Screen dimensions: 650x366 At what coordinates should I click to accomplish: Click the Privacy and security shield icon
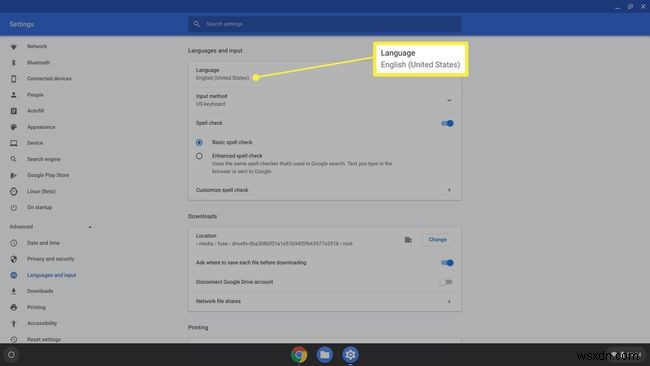[x=14, y=259]
